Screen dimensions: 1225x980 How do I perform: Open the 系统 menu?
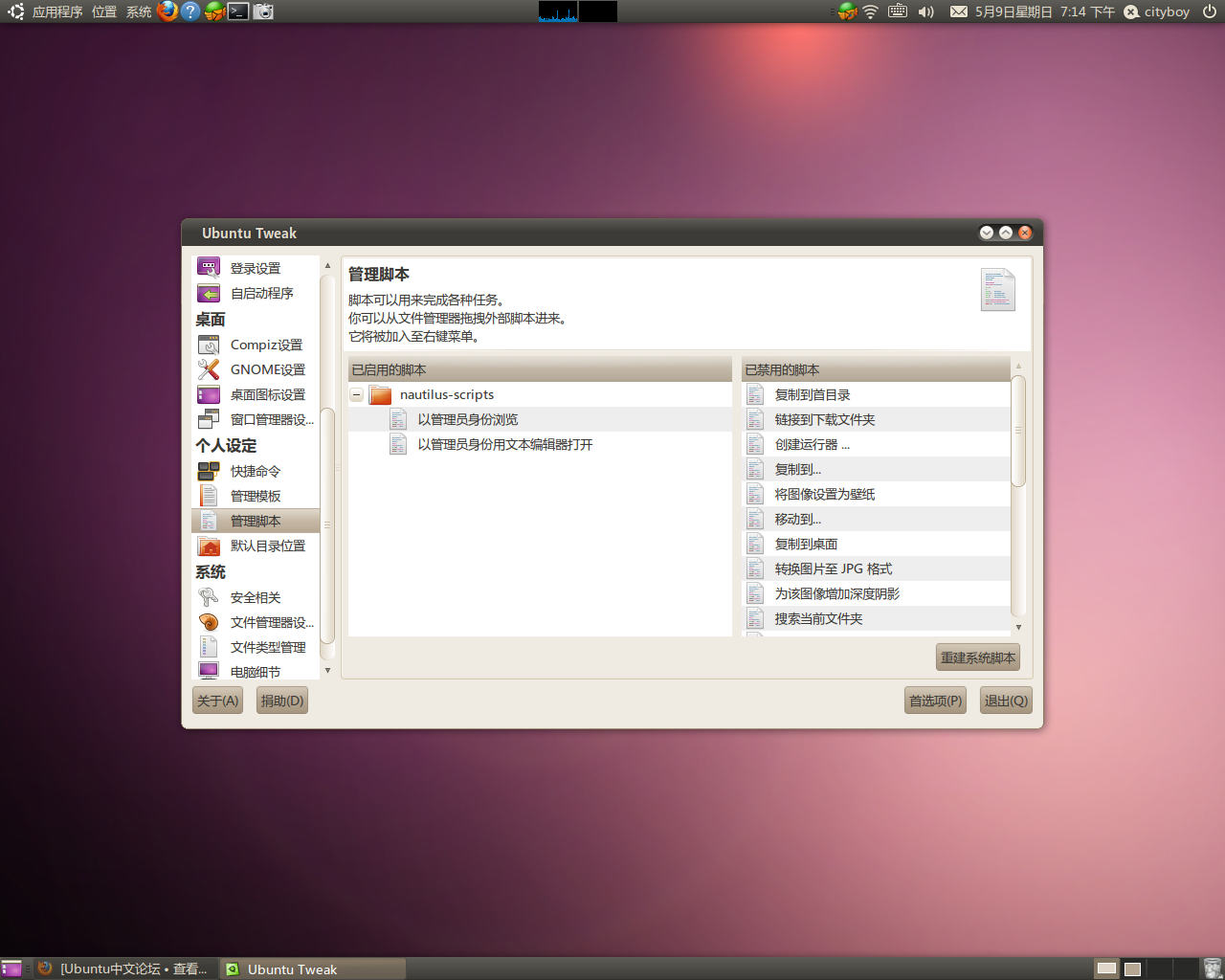139,11
